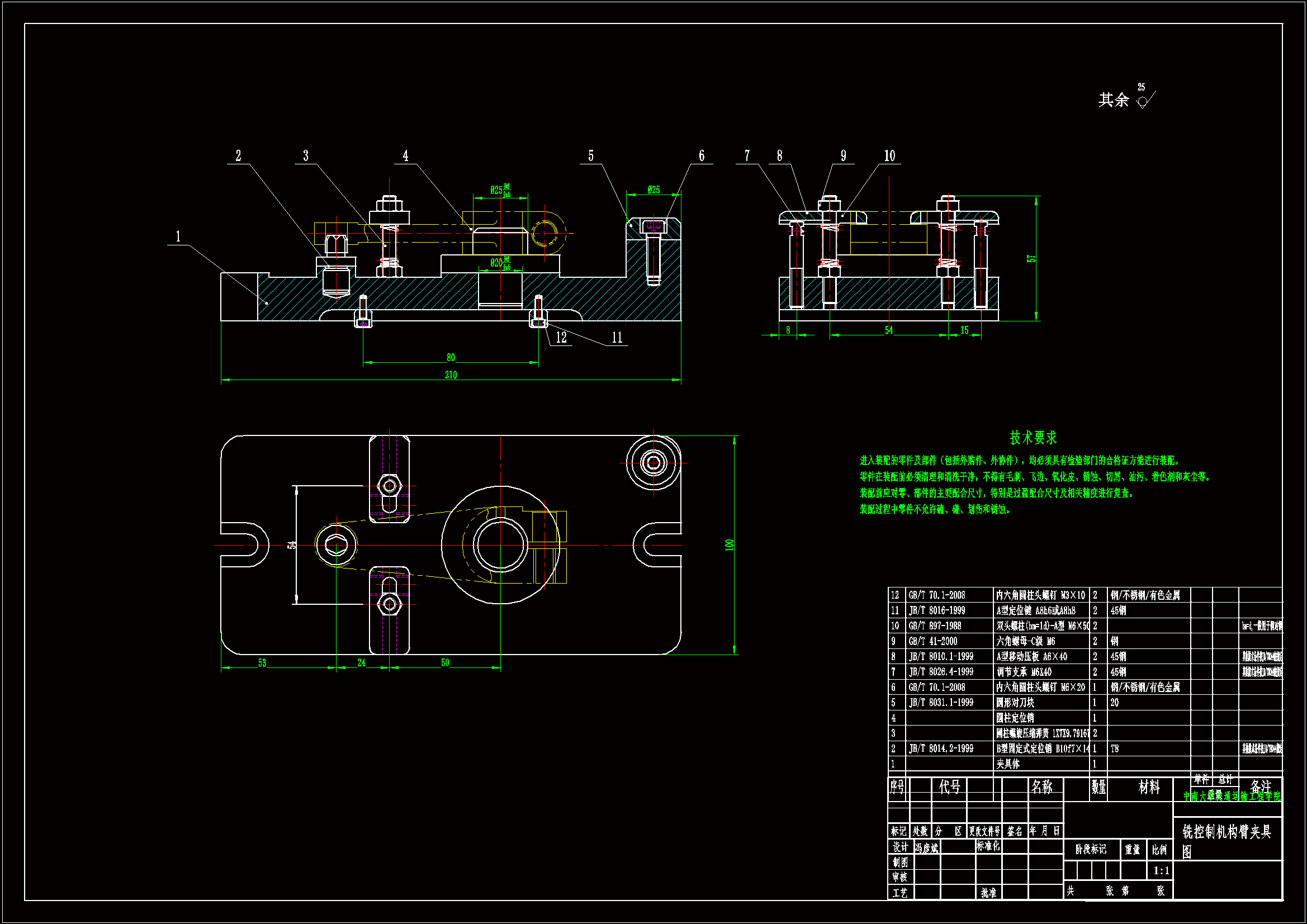Select the 57 height dimension on the side view

click(x=1031, y=258)
